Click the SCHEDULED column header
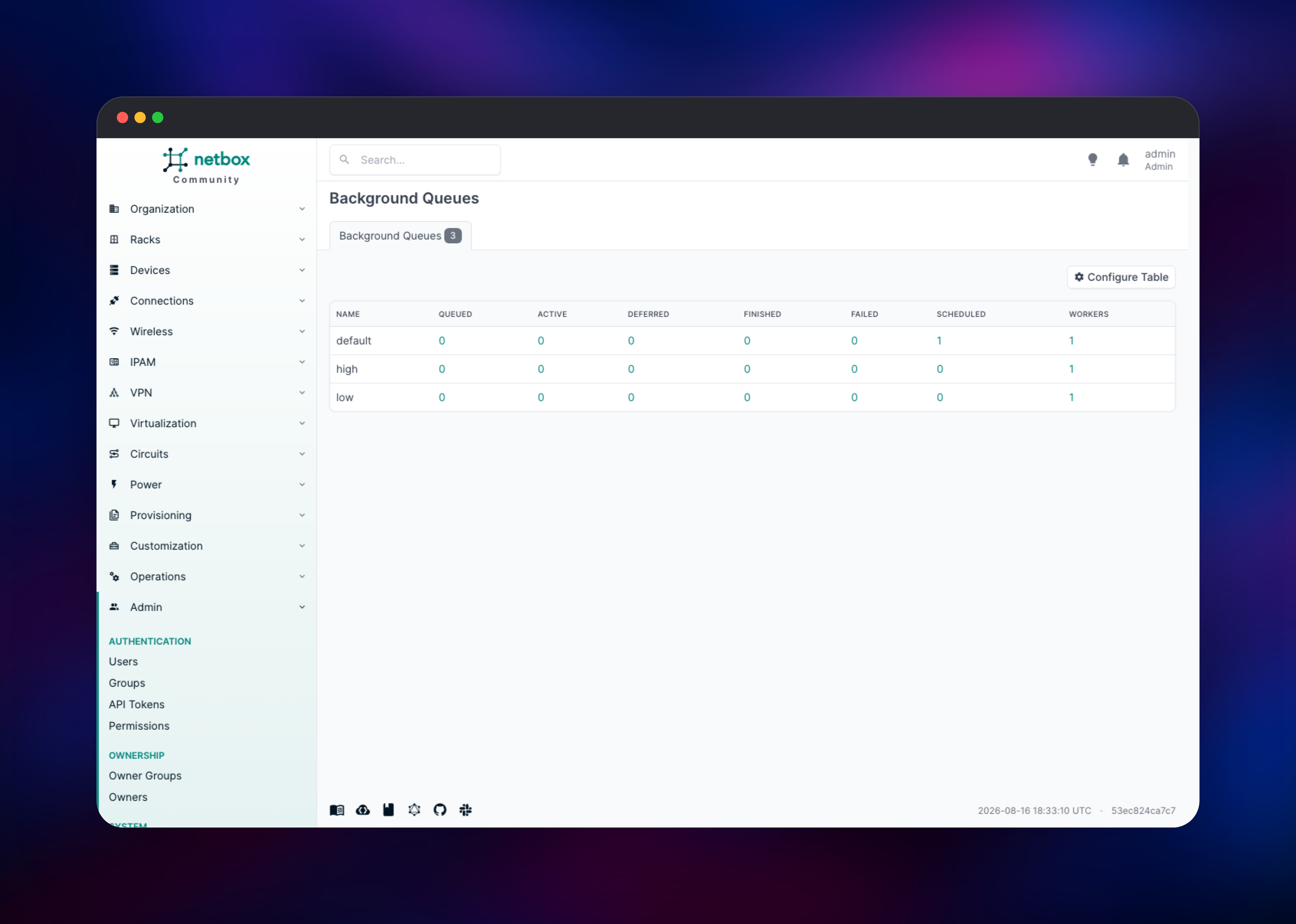 pyautogui.click(x=961, y=314)
